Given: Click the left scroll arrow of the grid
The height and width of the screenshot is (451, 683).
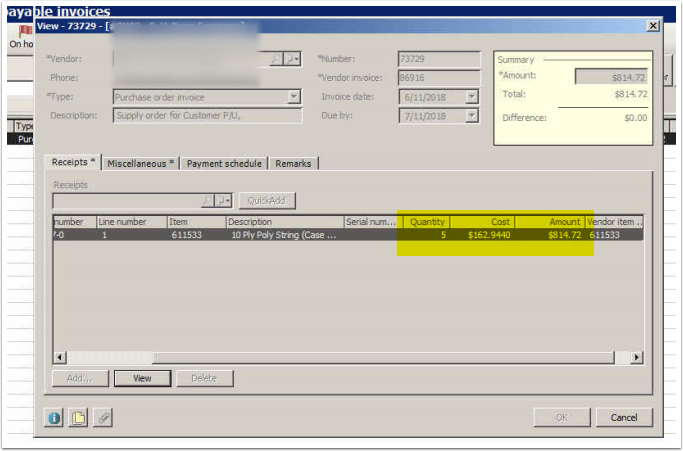Looking at the screenshot, I should [60, 358].
